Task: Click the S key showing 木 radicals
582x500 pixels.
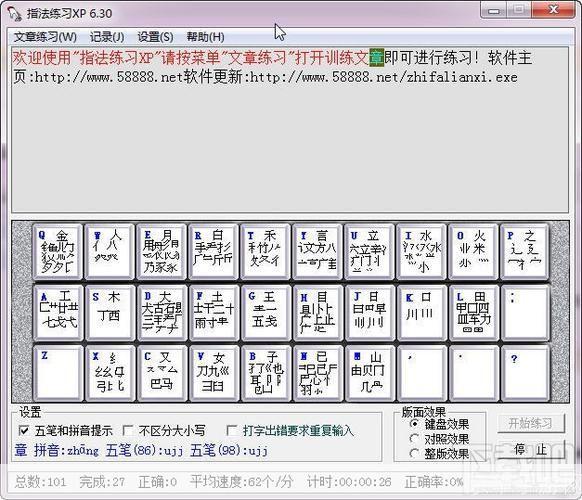Action: point(109,313)
